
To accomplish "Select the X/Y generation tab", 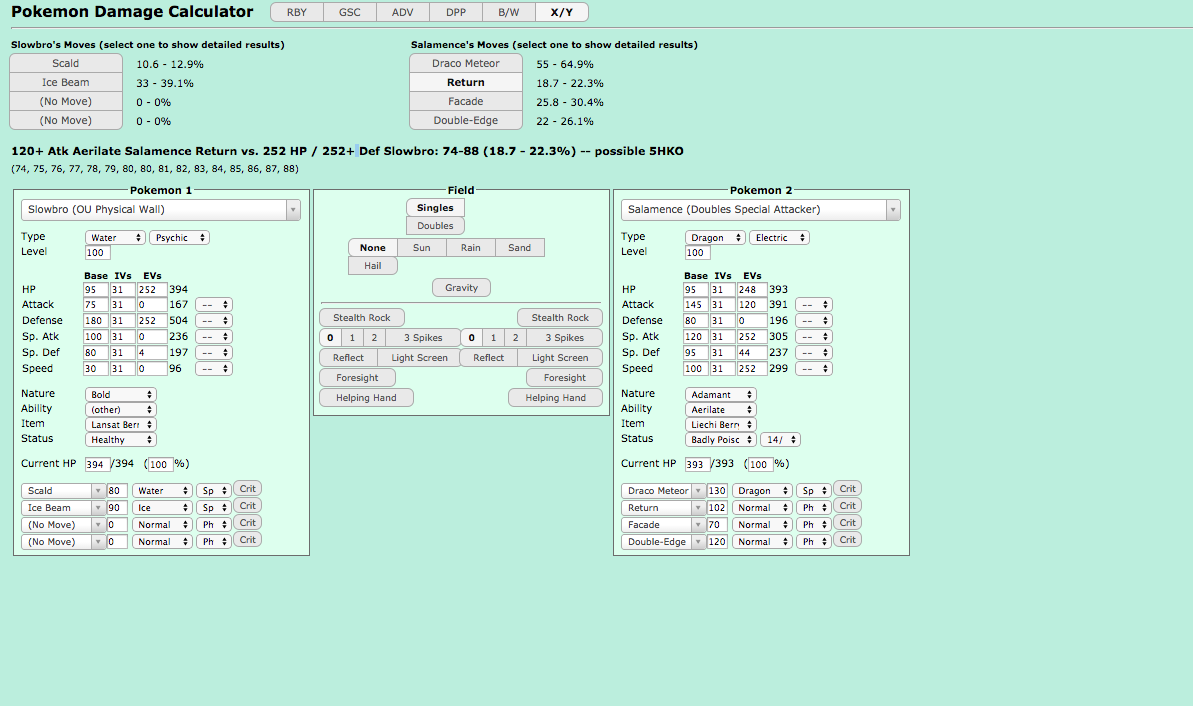I will [562, 12].
